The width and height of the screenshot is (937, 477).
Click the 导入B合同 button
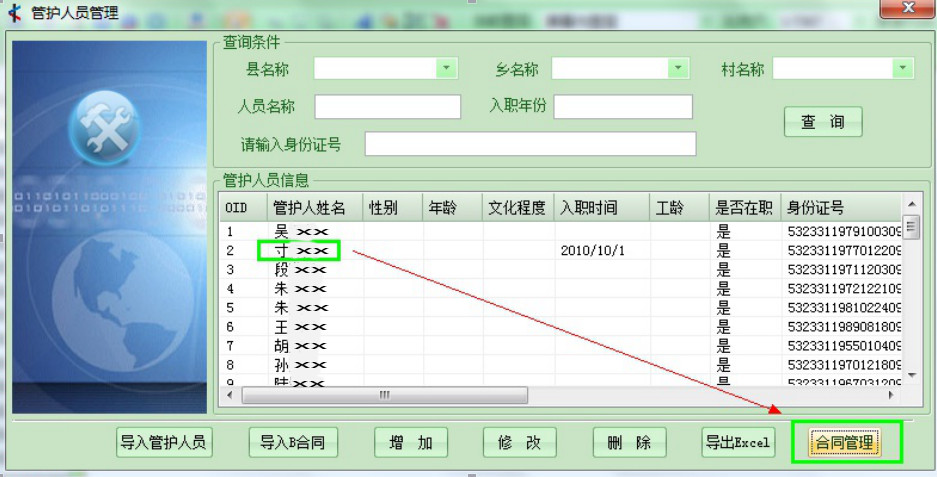[x=292, y=442]
